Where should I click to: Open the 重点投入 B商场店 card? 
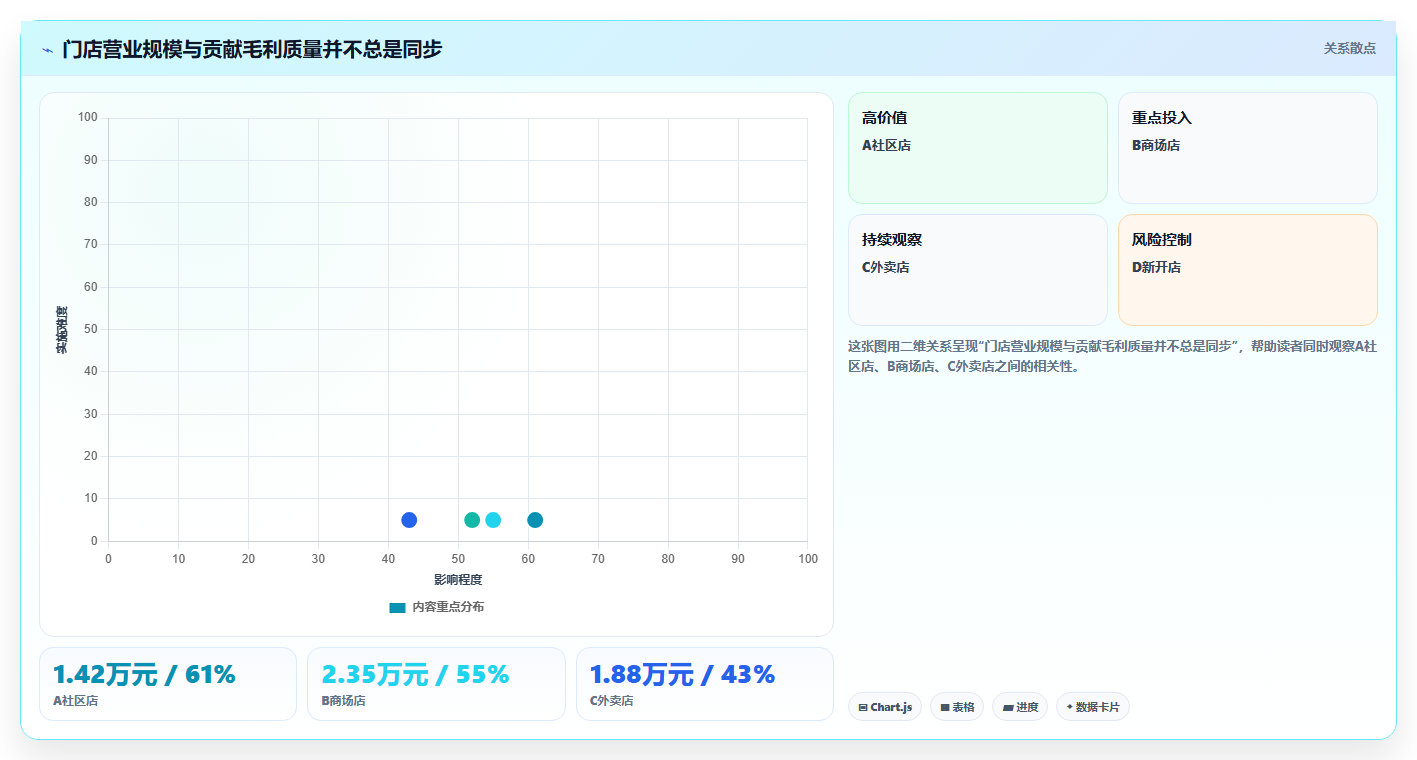tap(1248, 148)
